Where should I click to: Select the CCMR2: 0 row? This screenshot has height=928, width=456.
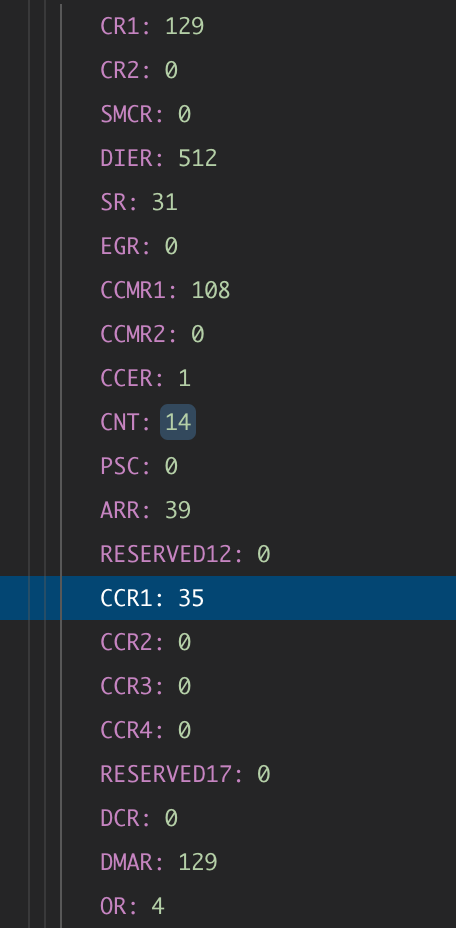click(x=228, y=334)
